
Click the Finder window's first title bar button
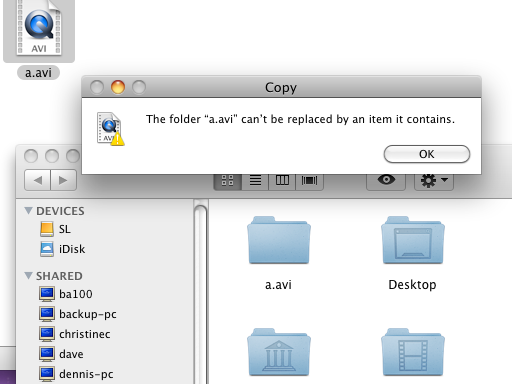tap(31, 156)
